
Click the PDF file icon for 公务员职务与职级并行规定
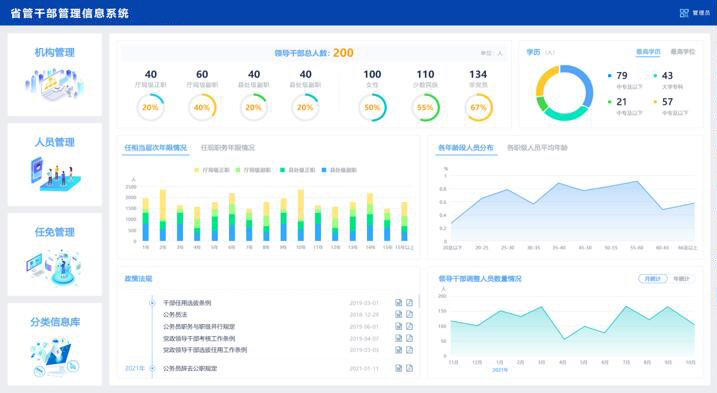pos(409,326)
